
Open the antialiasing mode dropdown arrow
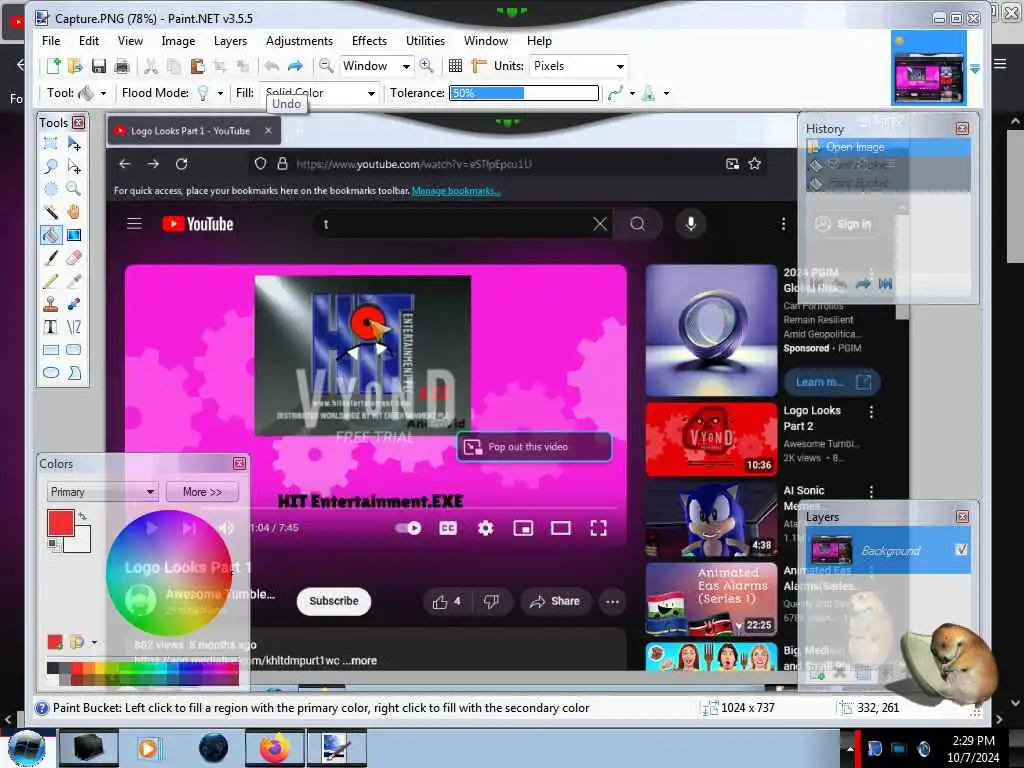tap(632, 93)
